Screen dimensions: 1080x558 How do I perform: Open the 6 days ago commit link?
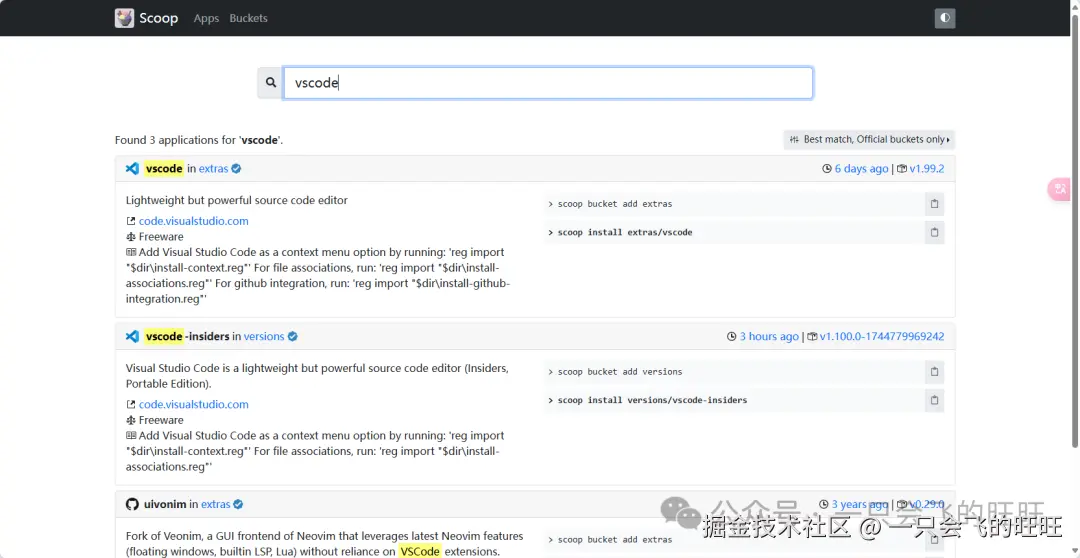(x=862, y=169)
